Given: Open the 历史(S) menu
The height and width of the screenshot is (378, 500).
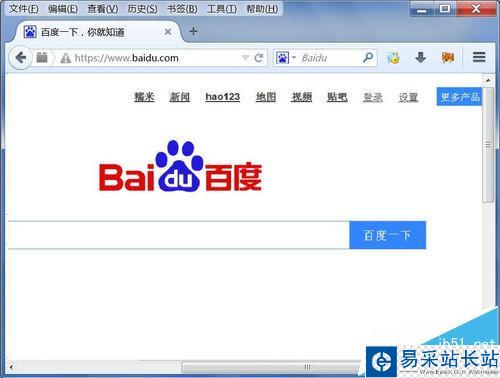Looking at the screenshot, I should [142, 8].
